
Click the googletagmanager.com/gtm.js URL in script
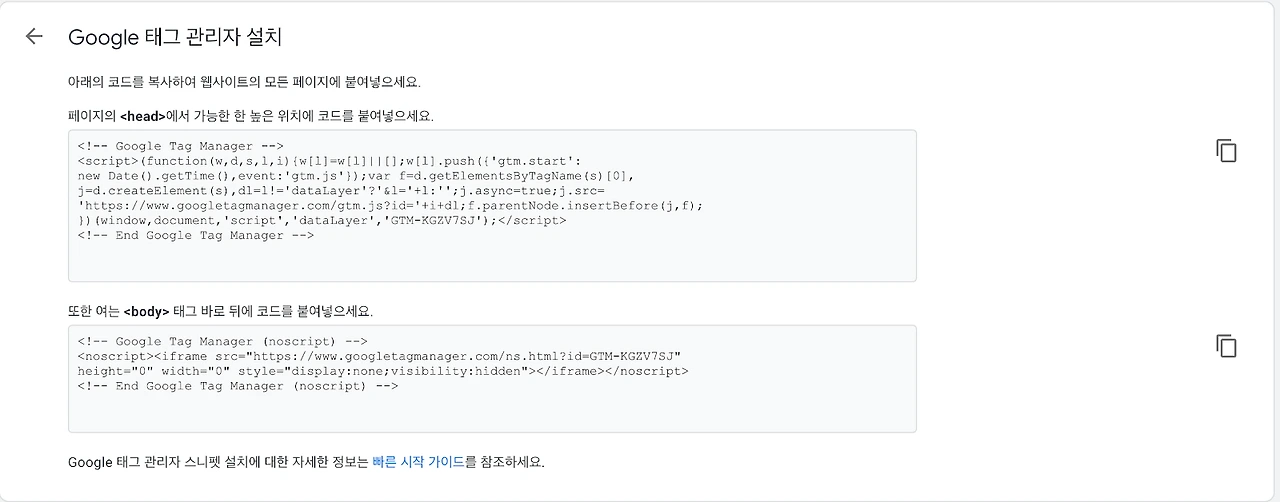pyautogui.click(x=261, y=206)
